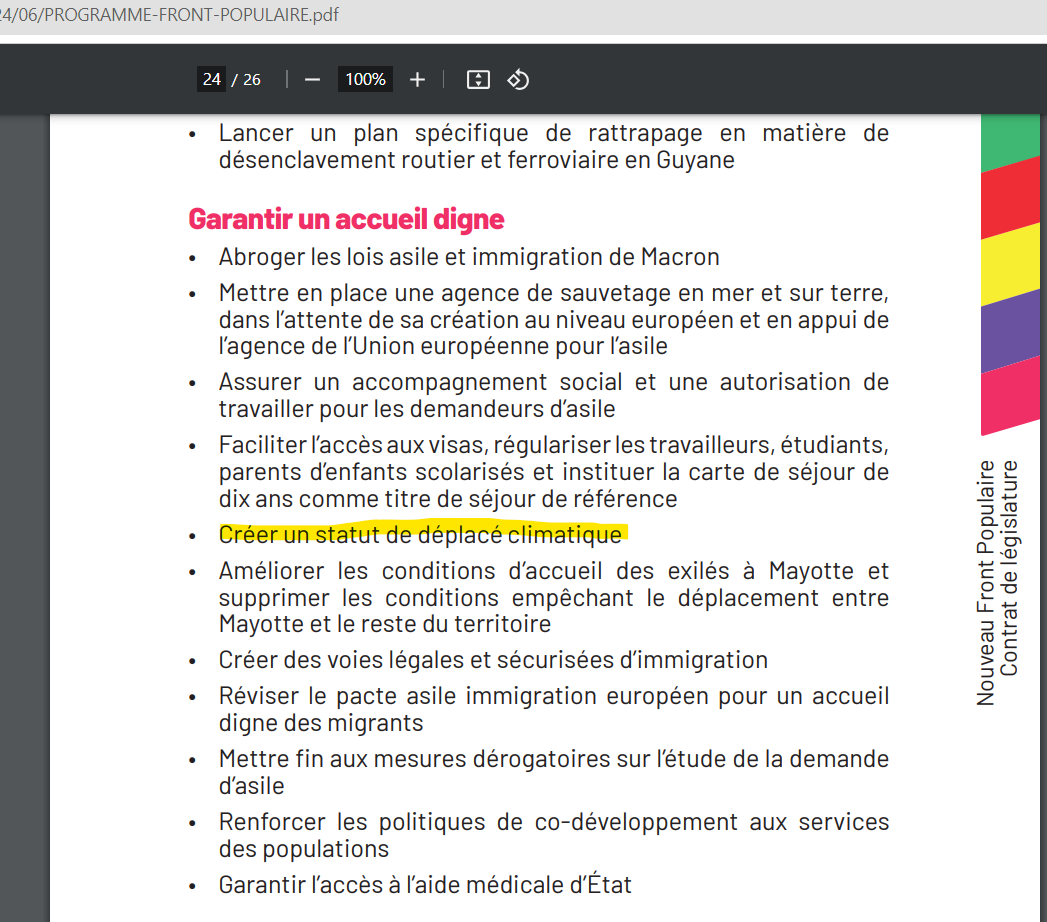This screenshot has height=922, width=1047.
Task: Click the zoom out minus icon
Action: (x=312, y=80)
